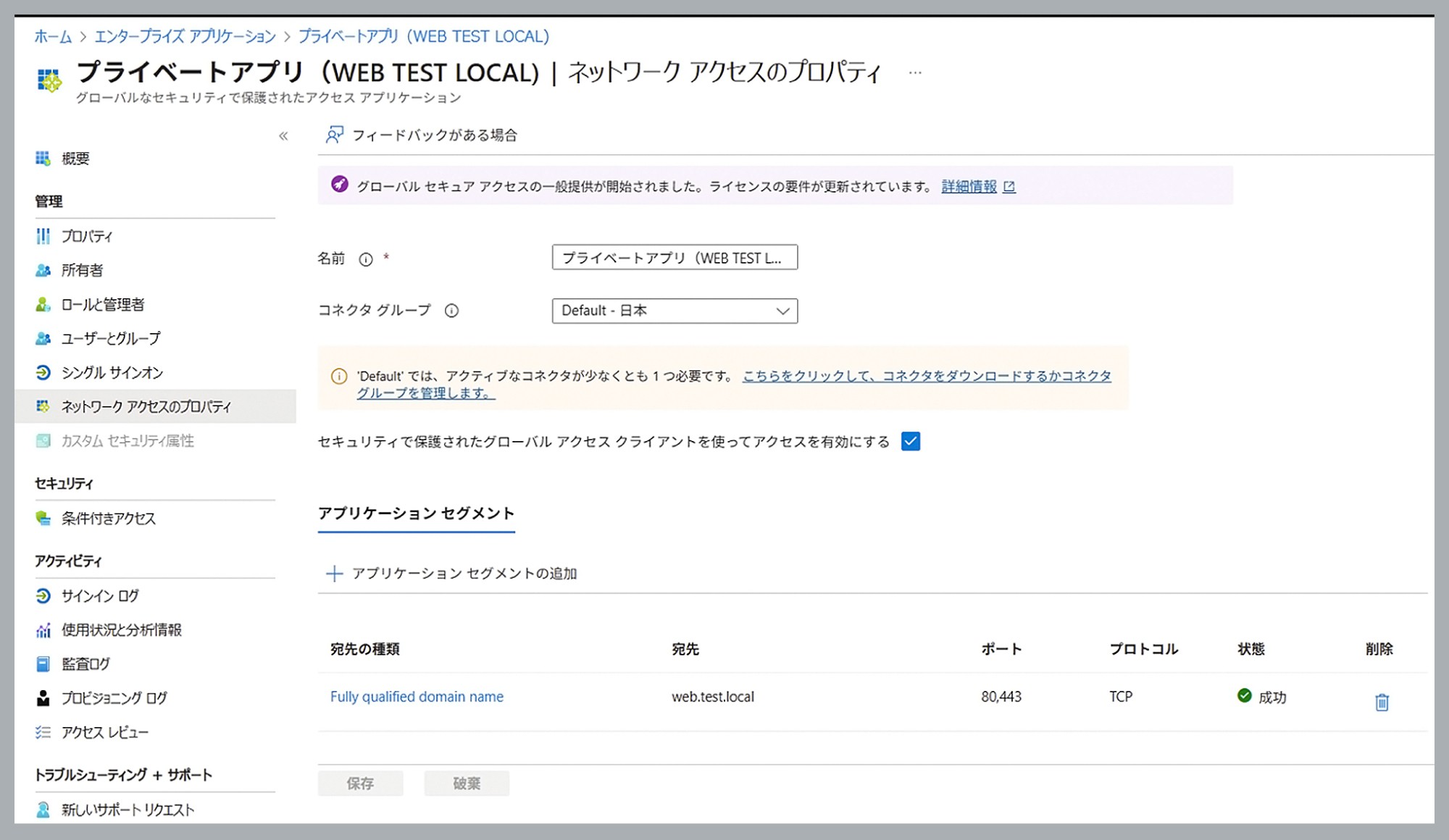Uncheck the グローバル アクセス クライアント checkbox
The height and width of the screenshot is (840, 1449).
click(910, 442)
